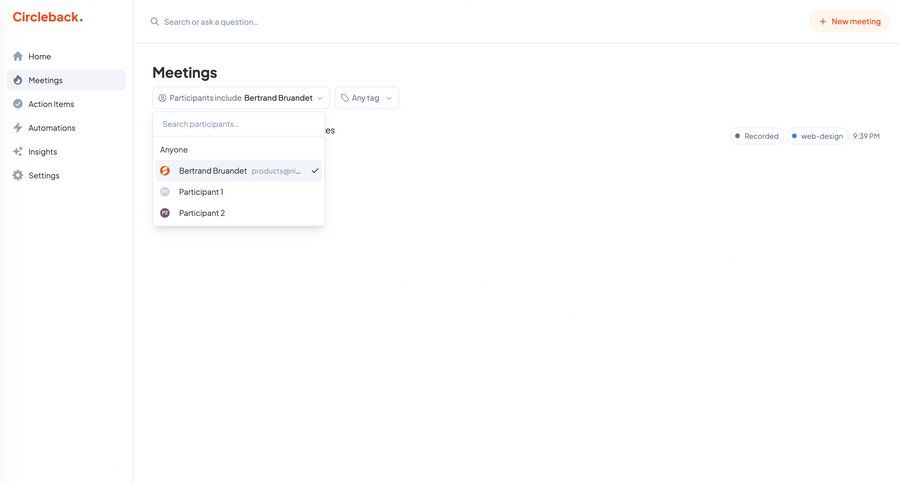
Task: Choose Anyone in the participants list
Action: (174, 150)
